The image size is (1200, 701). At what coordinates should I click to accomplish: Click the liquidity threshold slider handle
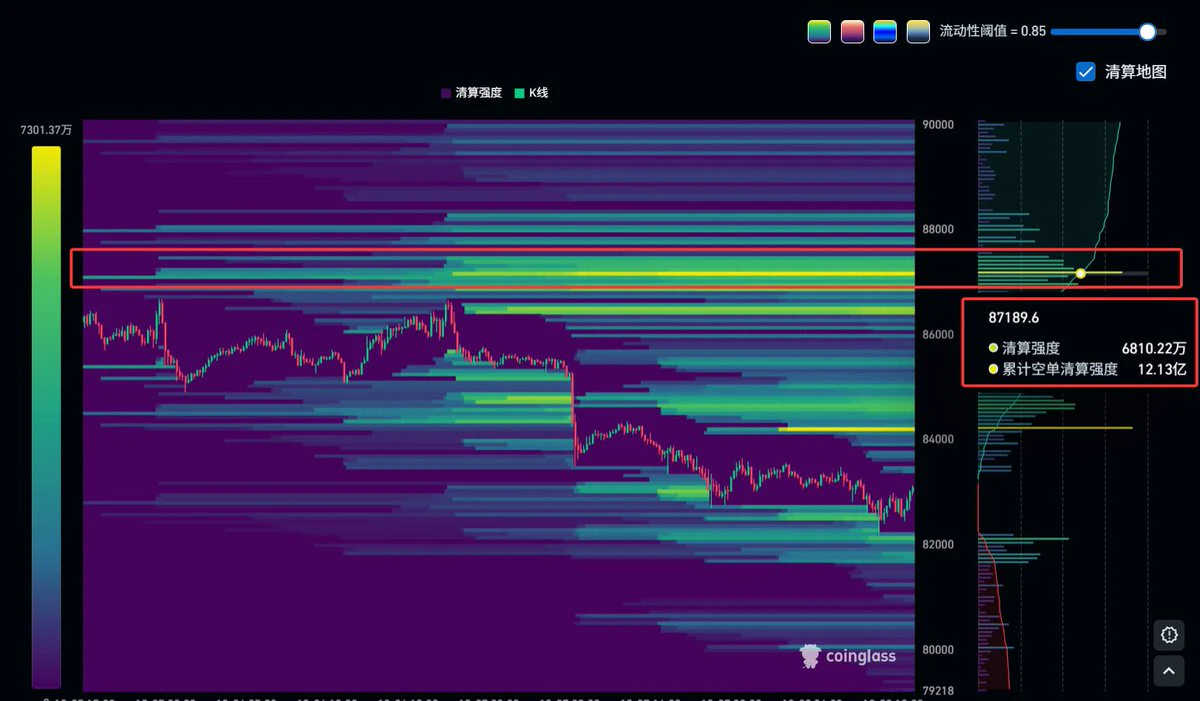[x=1147, y=32]
